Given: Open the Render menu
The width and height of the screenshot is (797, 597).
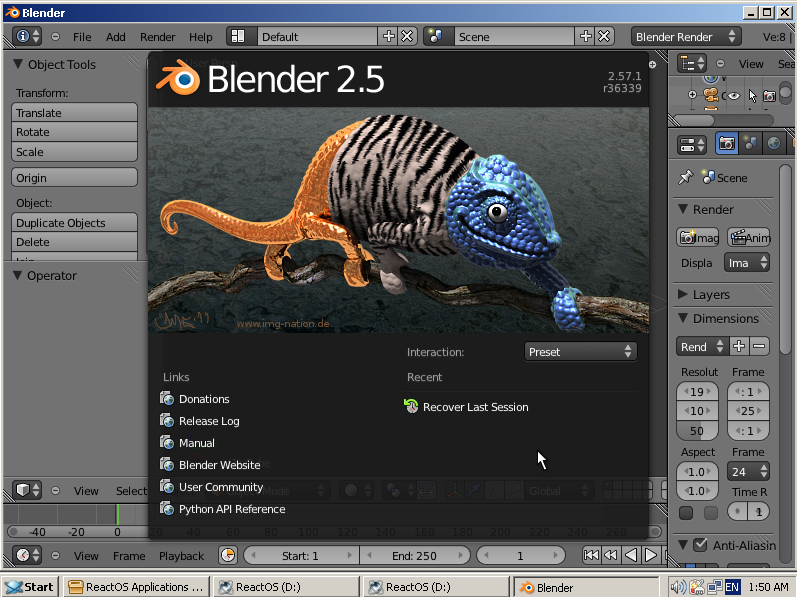Looking at the screenshot, I should click(158, 37).
